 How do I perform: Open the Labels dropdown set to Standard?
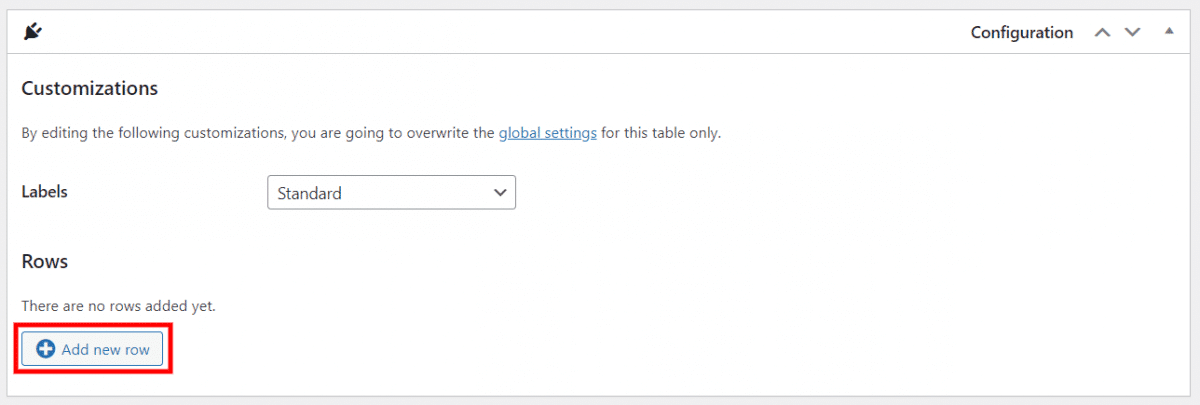(391, 193)
